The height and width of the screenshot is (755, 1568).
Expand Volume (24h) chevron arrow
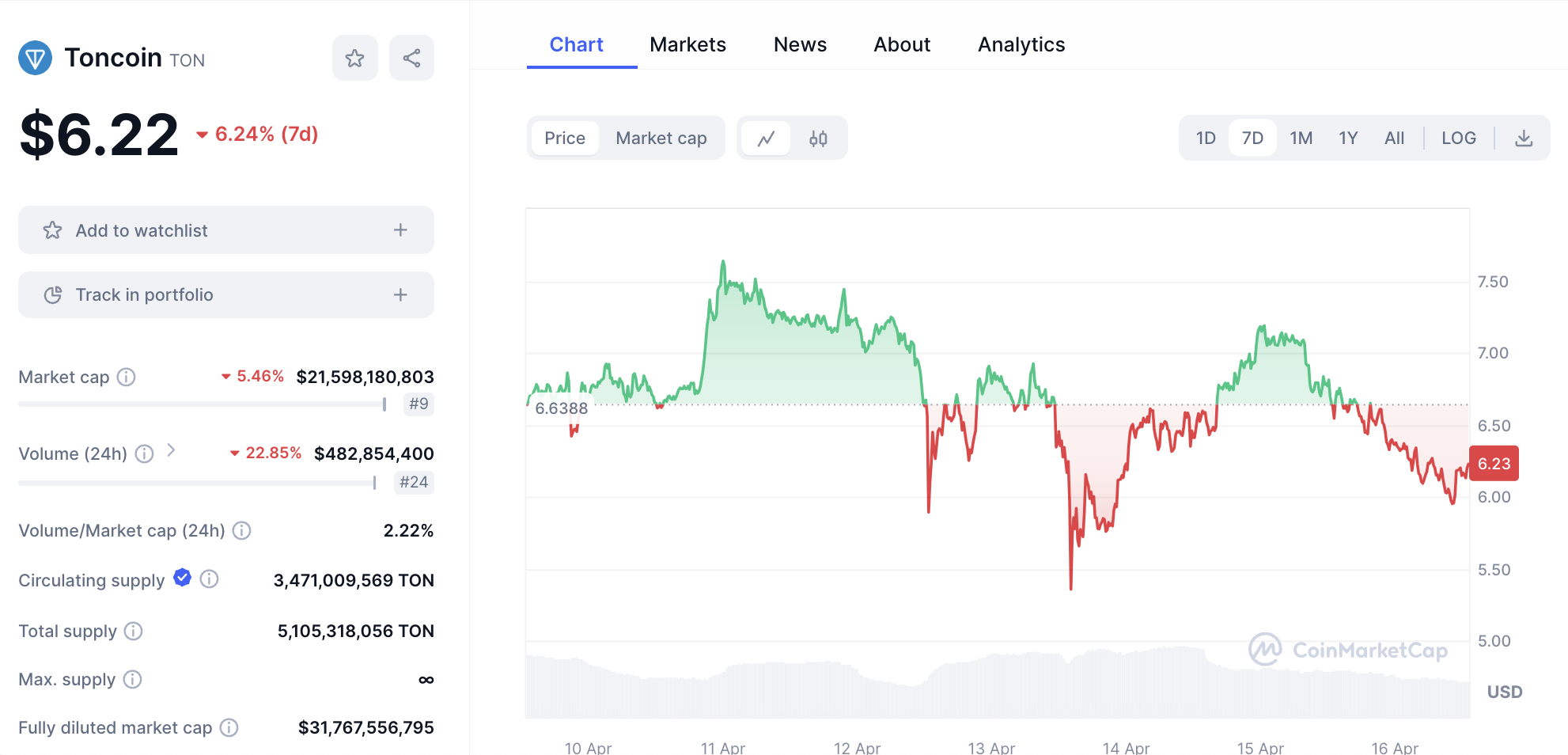tap(171, 451)
